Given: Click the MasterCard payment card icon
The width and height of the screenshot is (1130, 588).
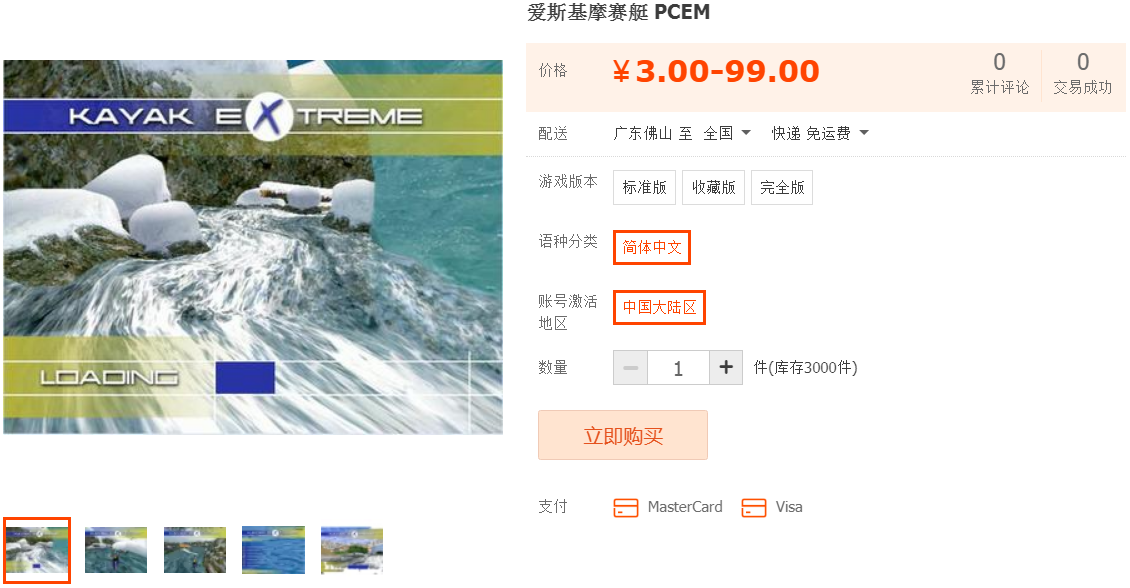Looking at the screenshot, I should (626, 507).
